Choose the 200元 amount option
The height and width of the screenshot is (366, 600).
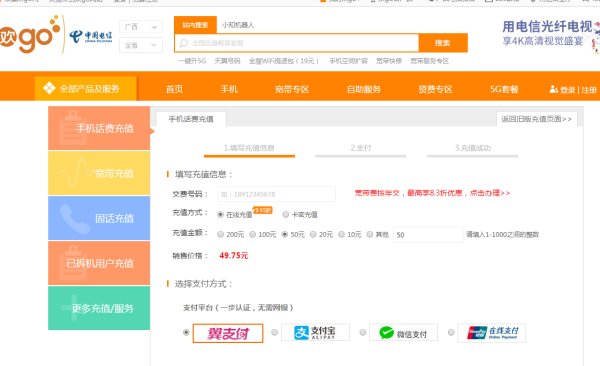[220, 234]
